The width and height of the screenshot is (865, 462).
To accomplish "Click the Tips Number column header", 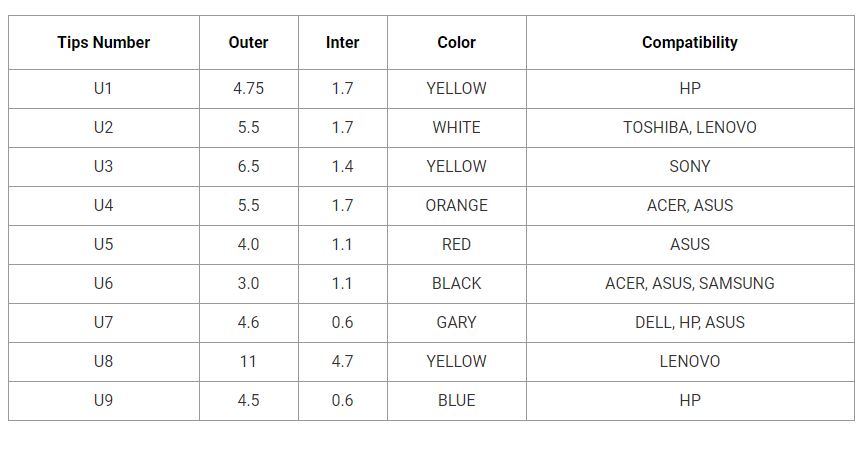I will click(x=104, y=42).
